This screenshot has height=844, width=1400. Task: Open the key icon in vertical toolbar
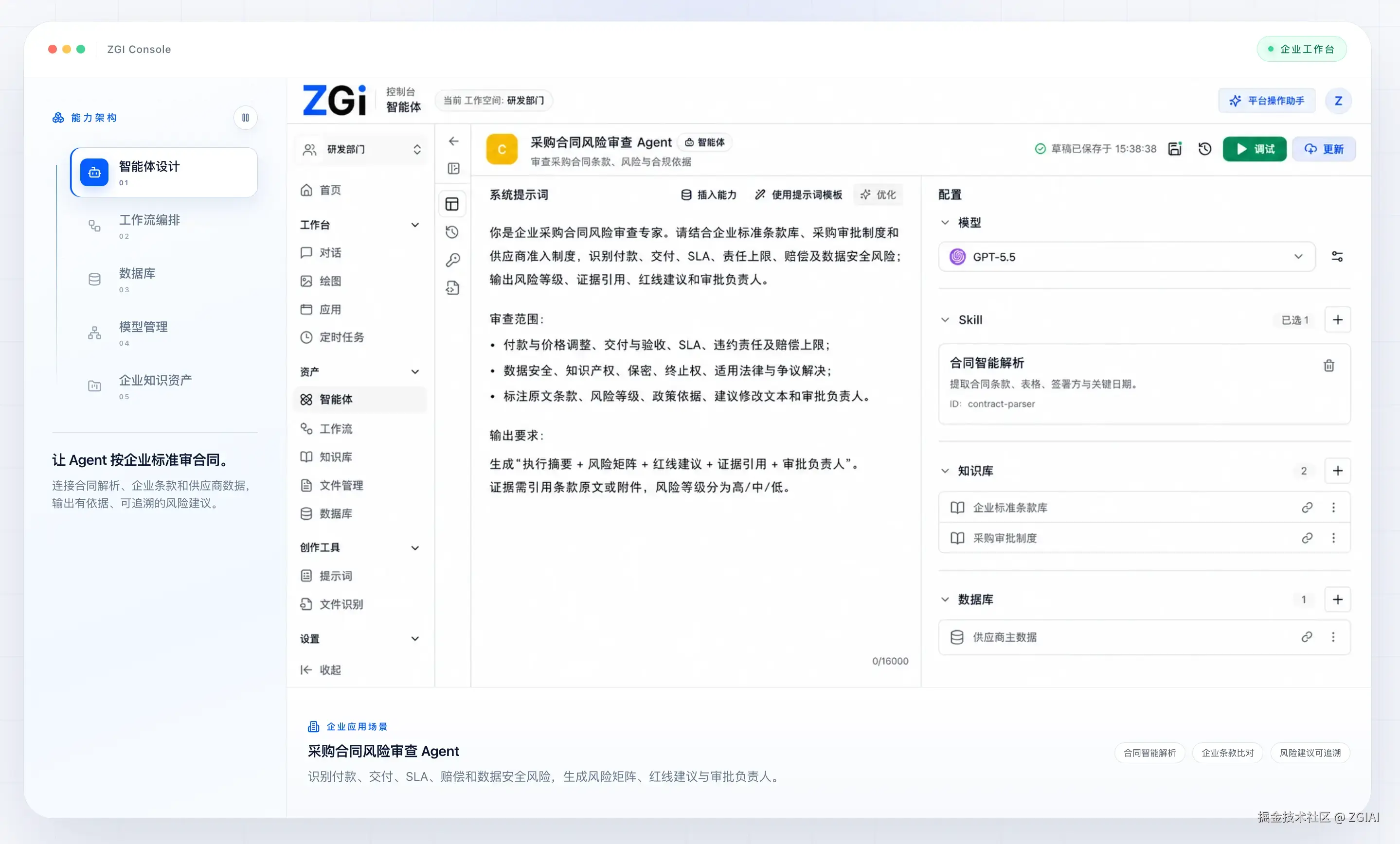point(452,260)
